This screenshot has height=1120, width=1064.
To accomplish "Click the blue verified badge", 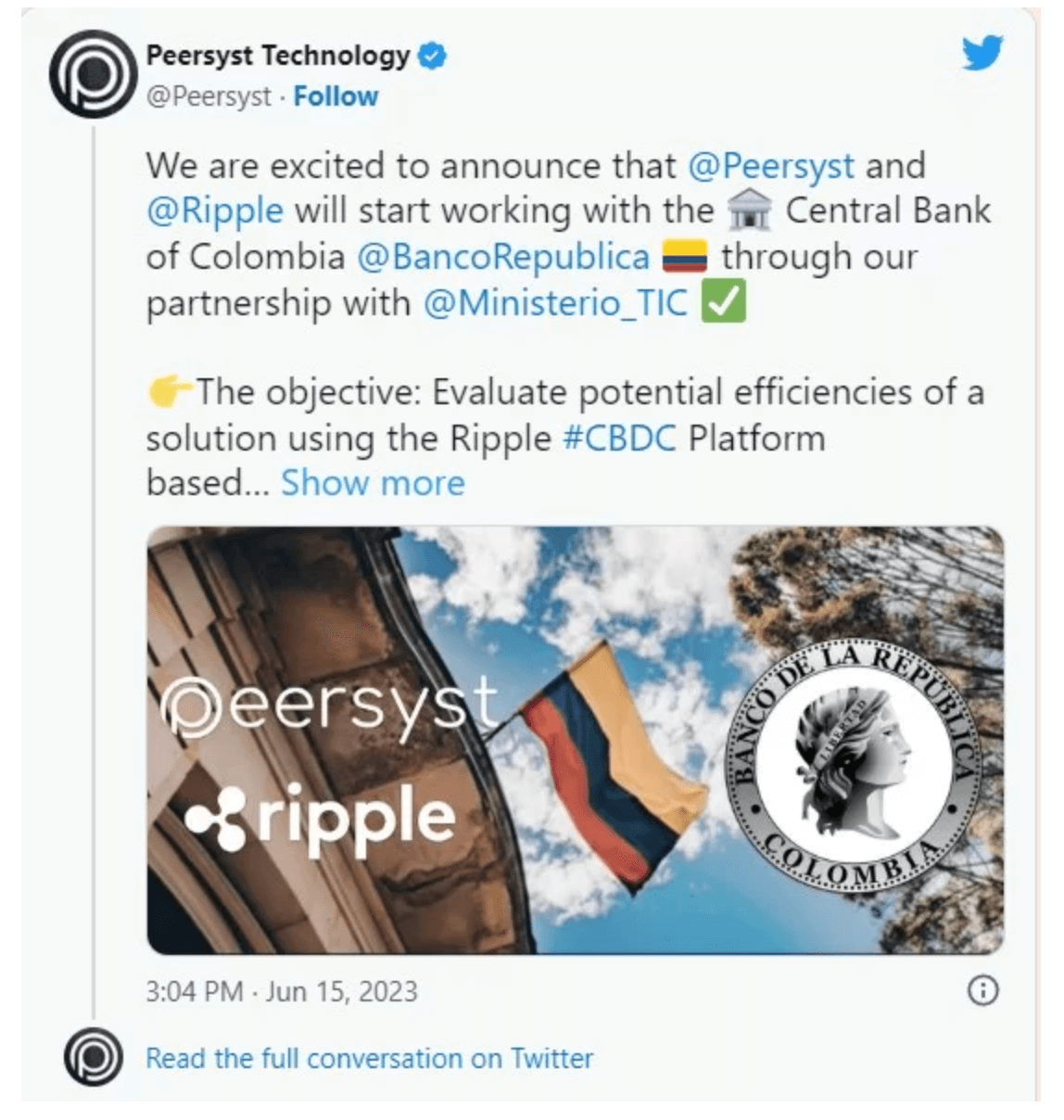I will pyautogui.click(x=432, y=56).
